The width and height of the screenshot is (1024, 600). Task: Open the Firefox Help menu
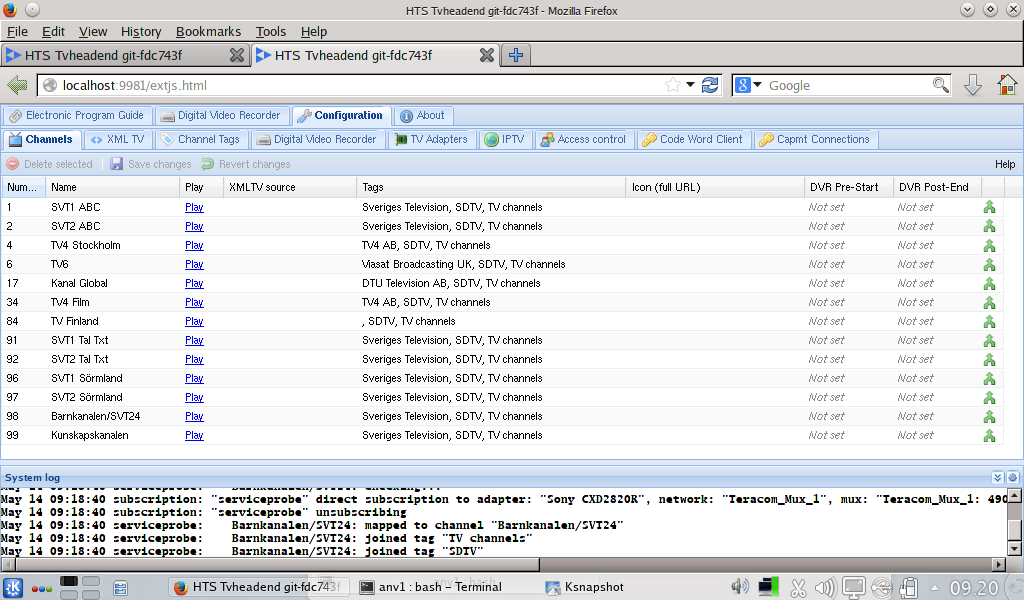[x=313, y=31]
